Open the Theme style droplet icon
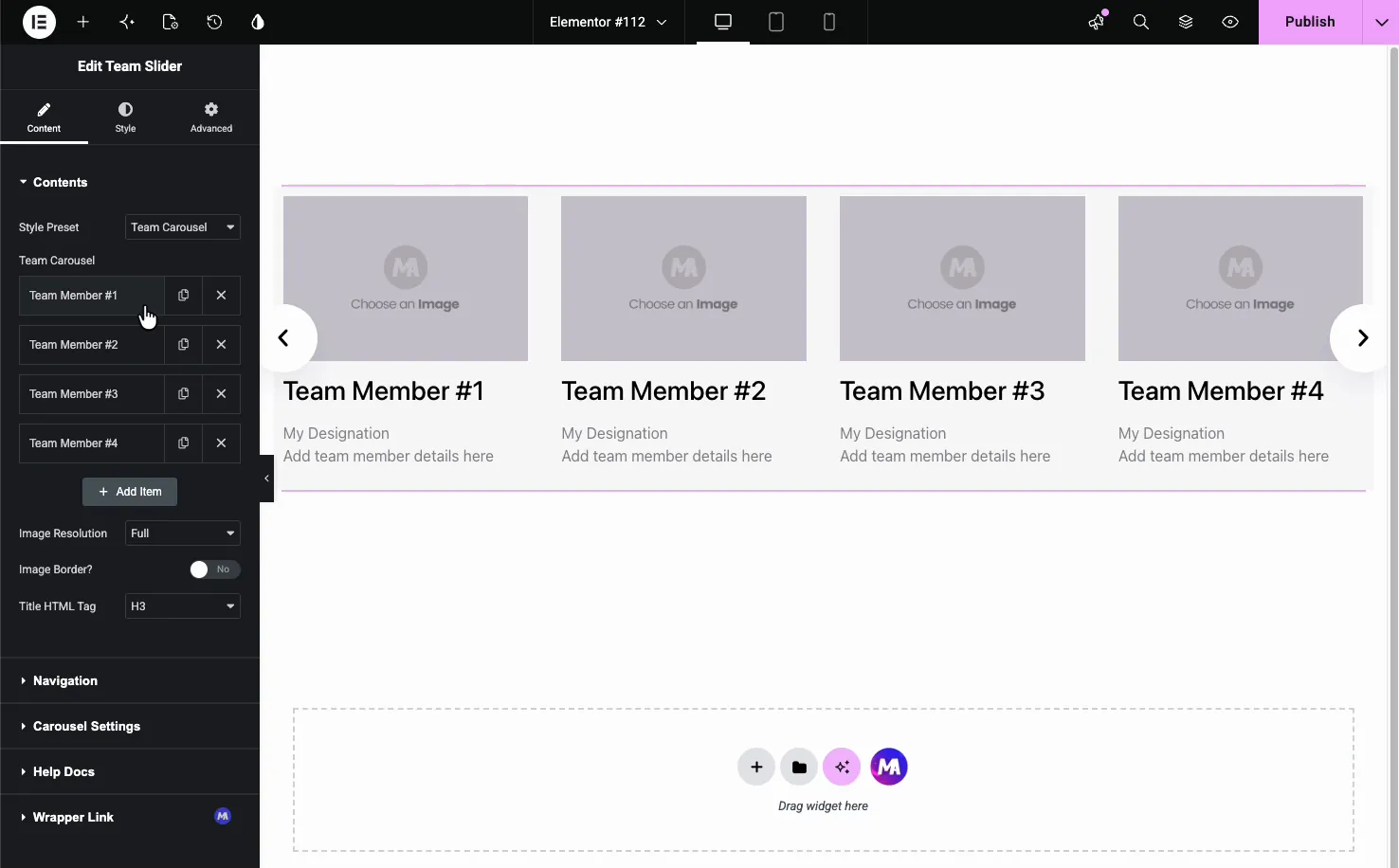1399x868 pixels. tap(258, 22)
